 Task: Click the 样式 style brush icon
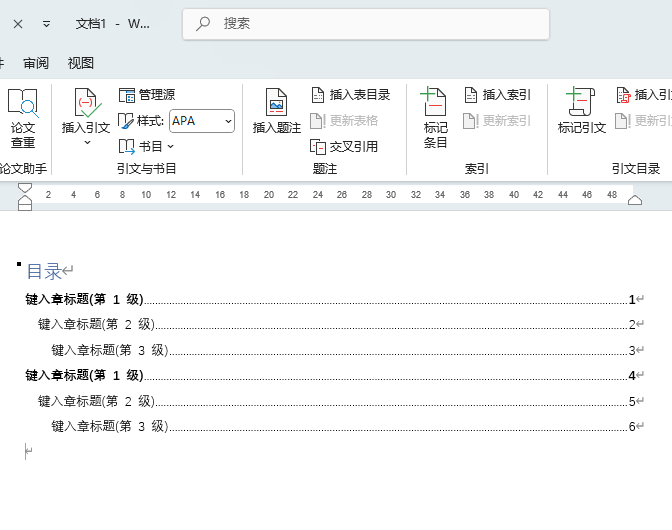point(126,121)
